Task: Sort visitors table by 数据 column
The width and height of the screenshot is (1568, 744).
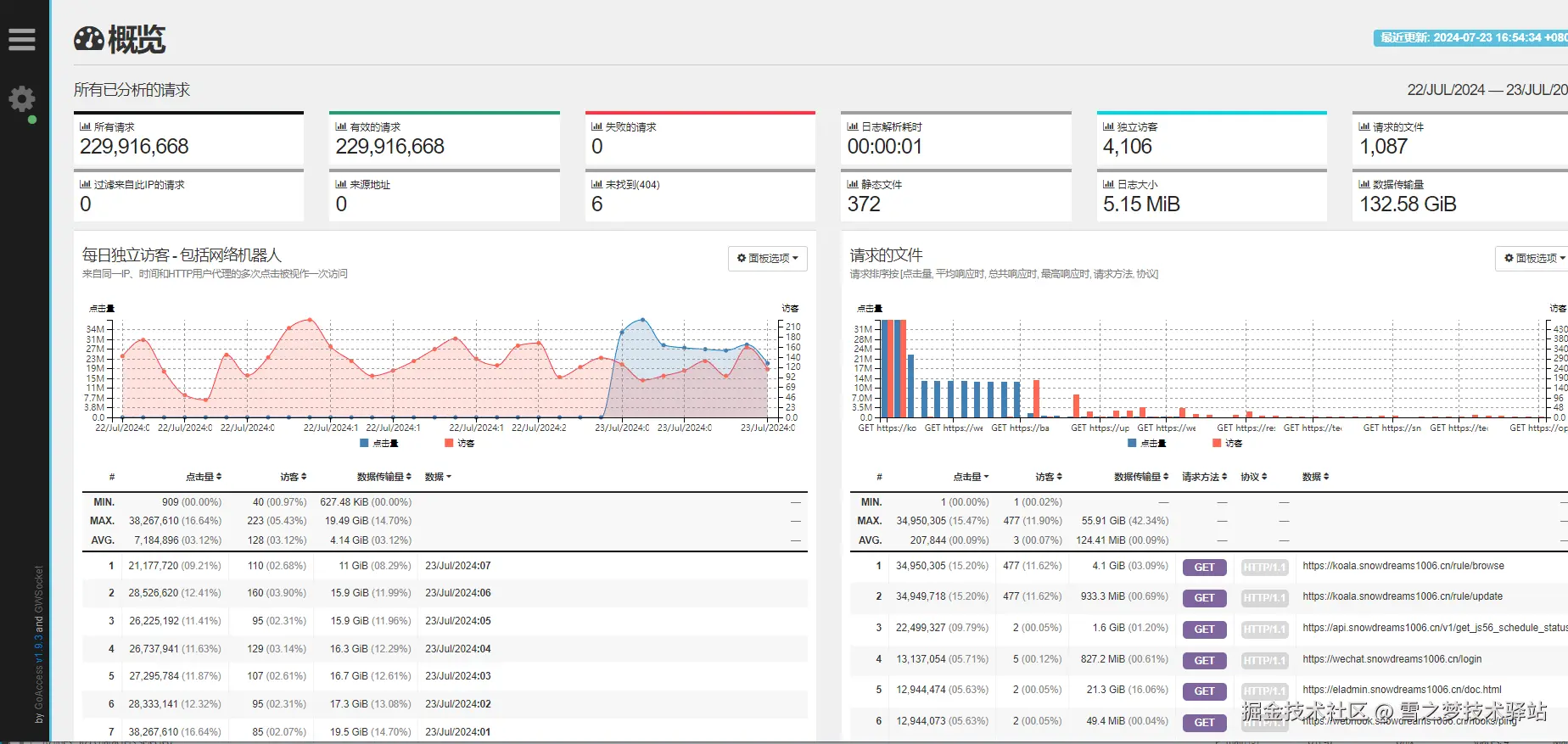Action: (x=438, y=477)
